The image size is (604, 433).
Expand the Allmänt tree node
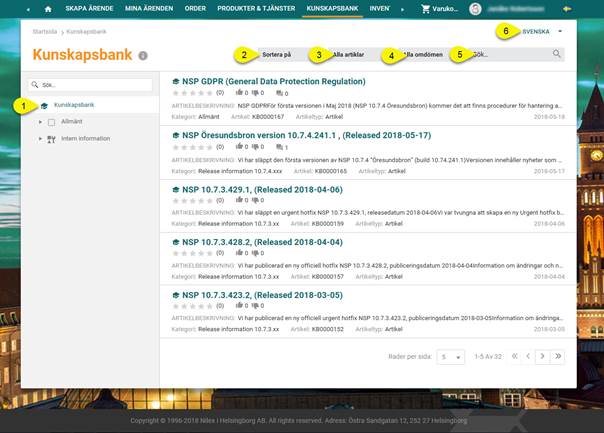pos(40,122)
